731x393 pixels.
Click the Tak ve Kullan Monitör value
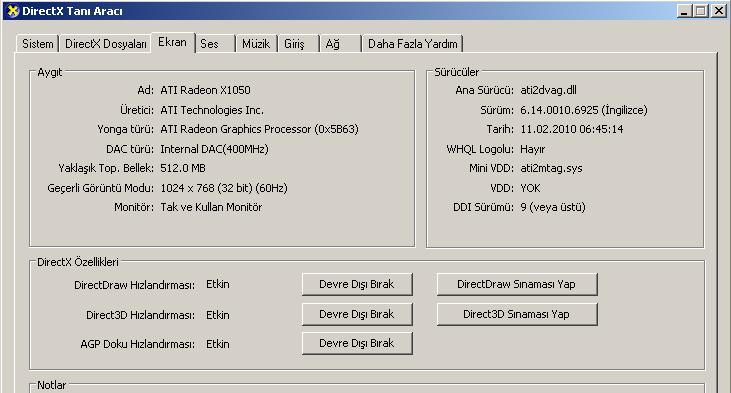[211, 207]
